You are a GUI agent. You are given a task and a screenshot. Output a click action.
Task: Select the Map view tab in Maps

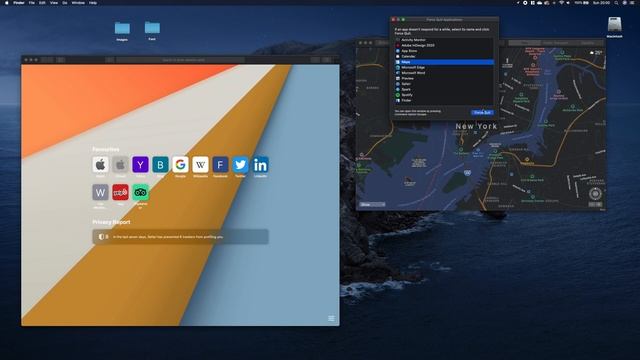coord(525,43)
